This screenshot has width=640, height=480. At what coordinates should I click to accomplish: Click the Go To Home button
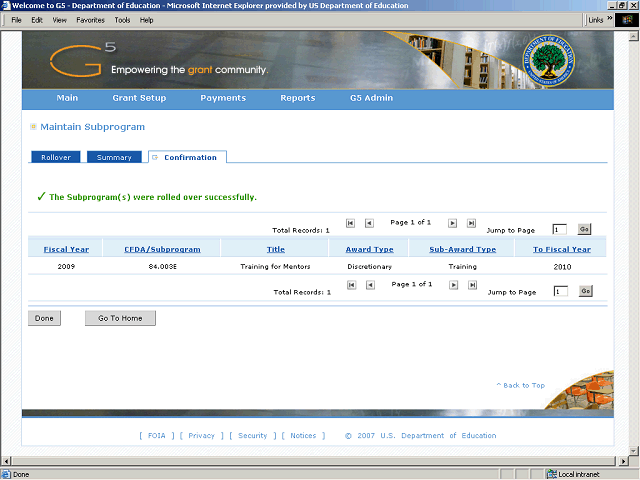(120, 318)
